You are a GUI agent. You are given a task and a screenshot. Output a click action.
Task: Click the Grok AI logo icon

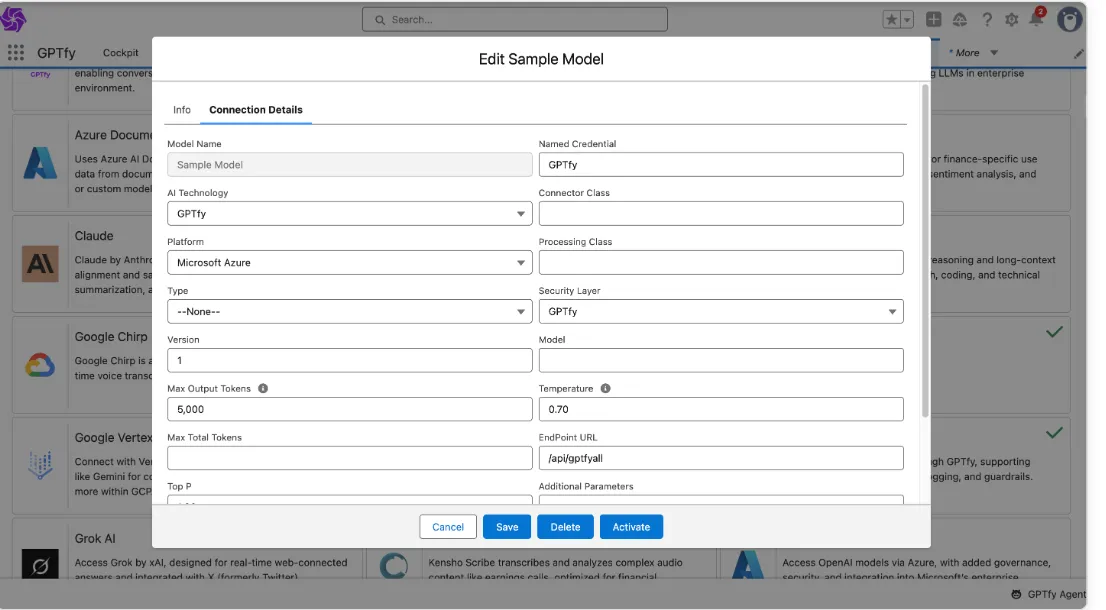(x=40, y=565)
